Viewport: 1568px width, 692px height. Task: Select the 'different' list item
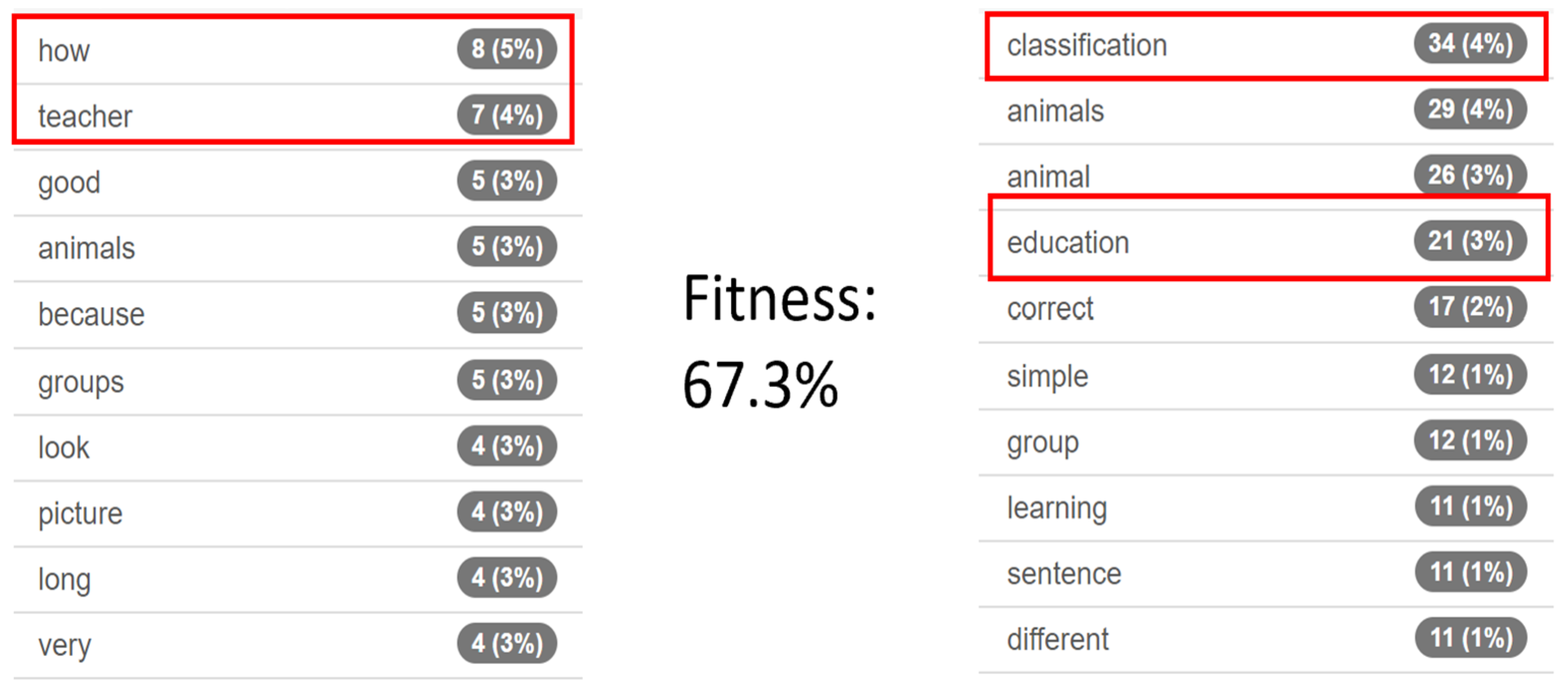coord(1057,640)
